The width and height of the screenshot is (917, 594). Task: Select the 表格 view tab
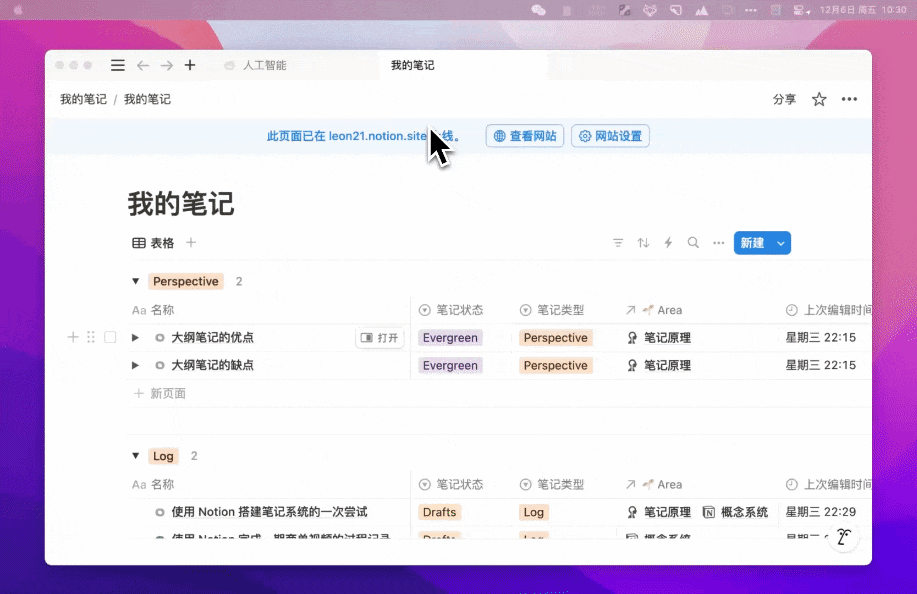click(153, 242)
